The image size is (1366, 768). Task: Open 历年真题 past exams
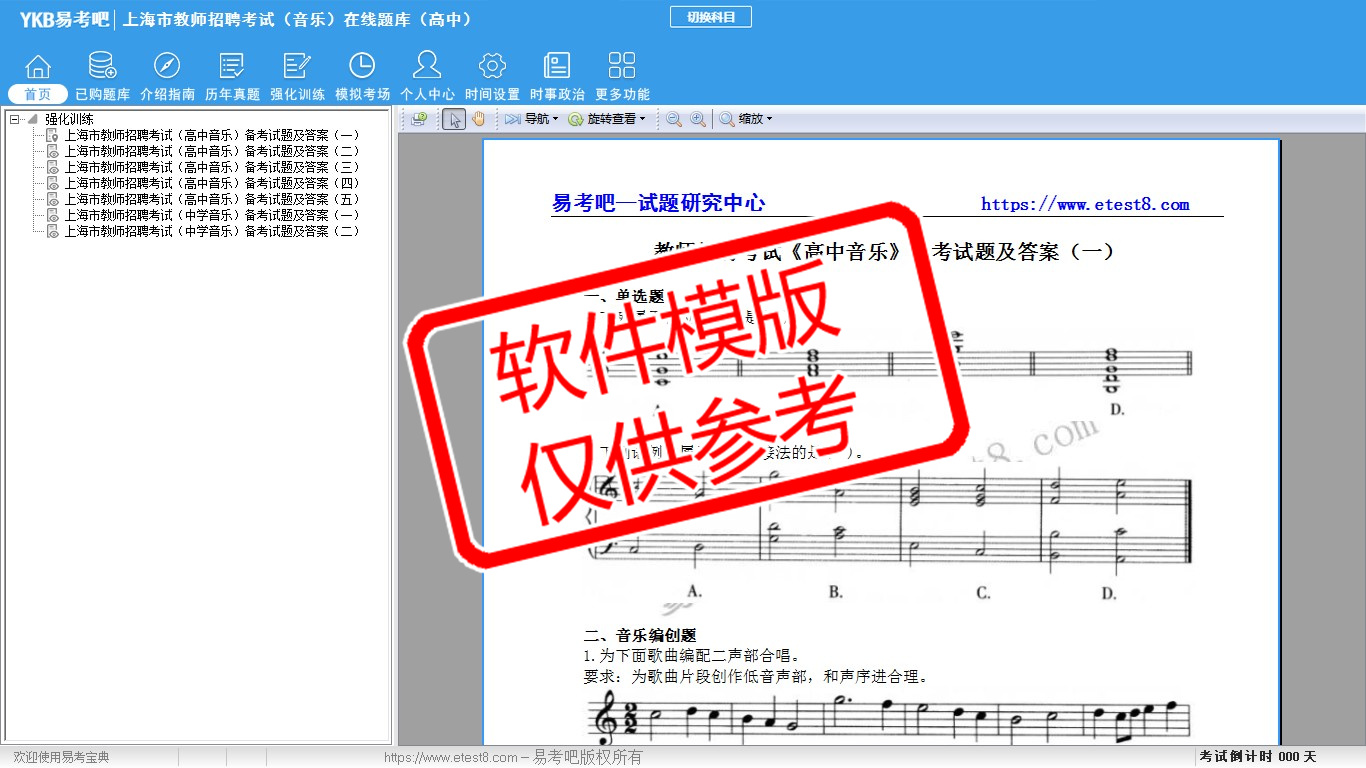(232, 77)
